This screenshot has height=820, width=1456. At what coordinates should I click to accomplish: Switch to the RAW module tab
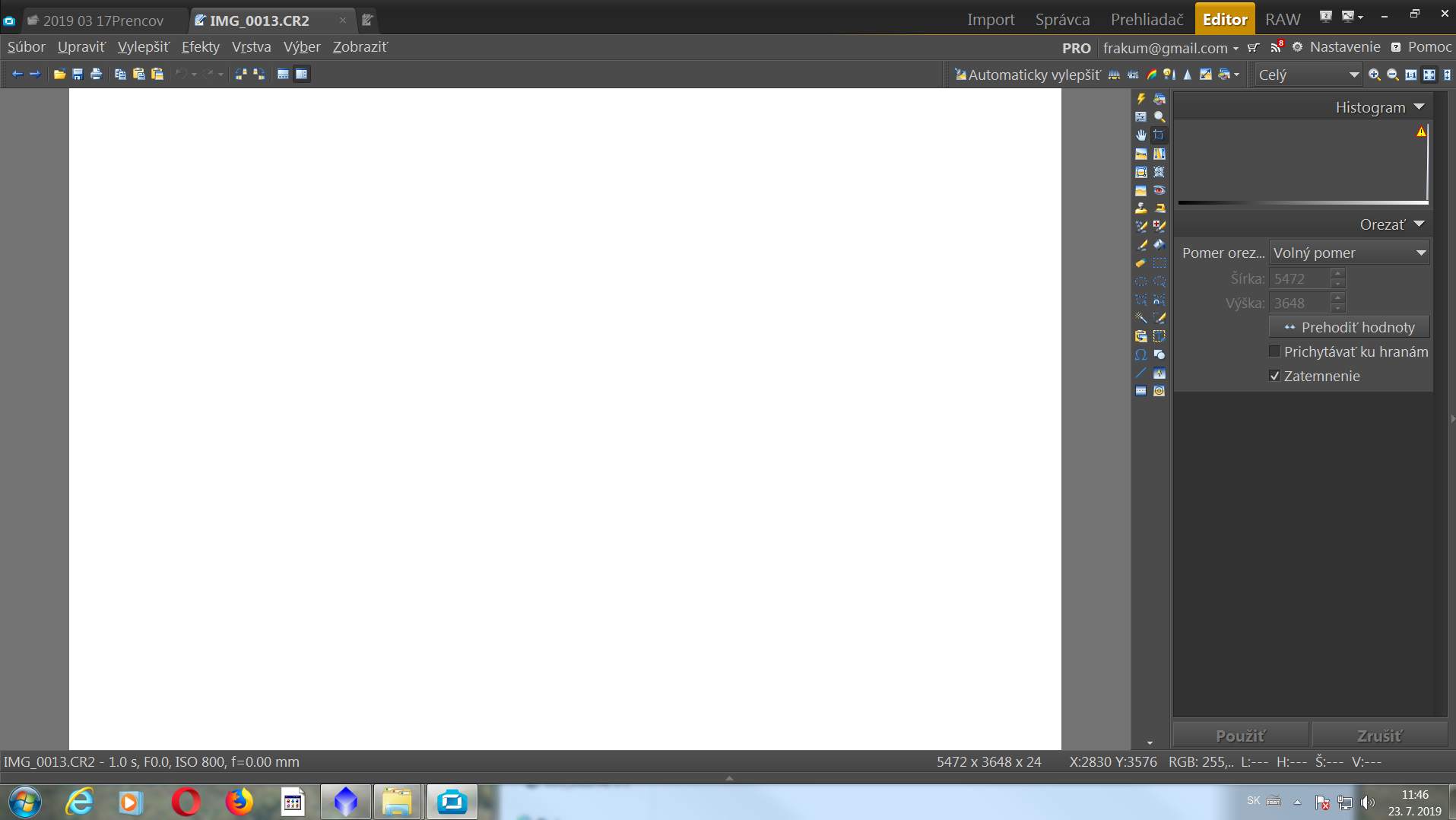tap(1282, 20)
